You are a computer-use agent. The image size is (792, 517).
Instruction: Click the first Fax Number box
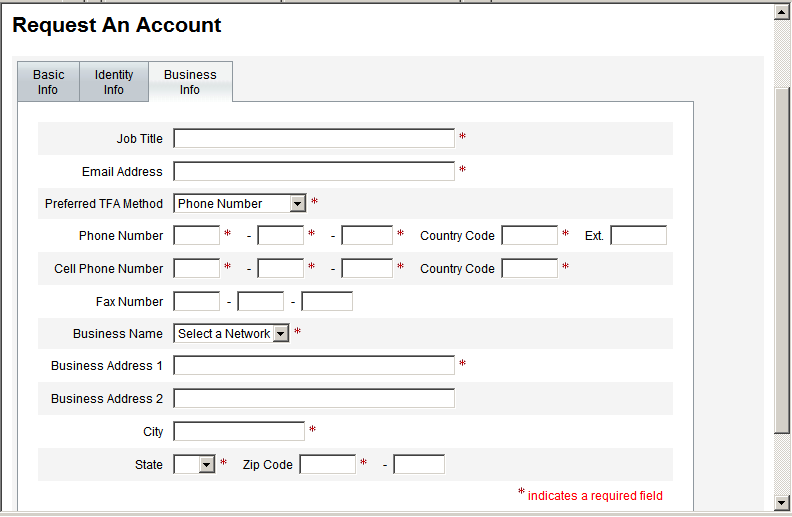[x=196, y=301]
